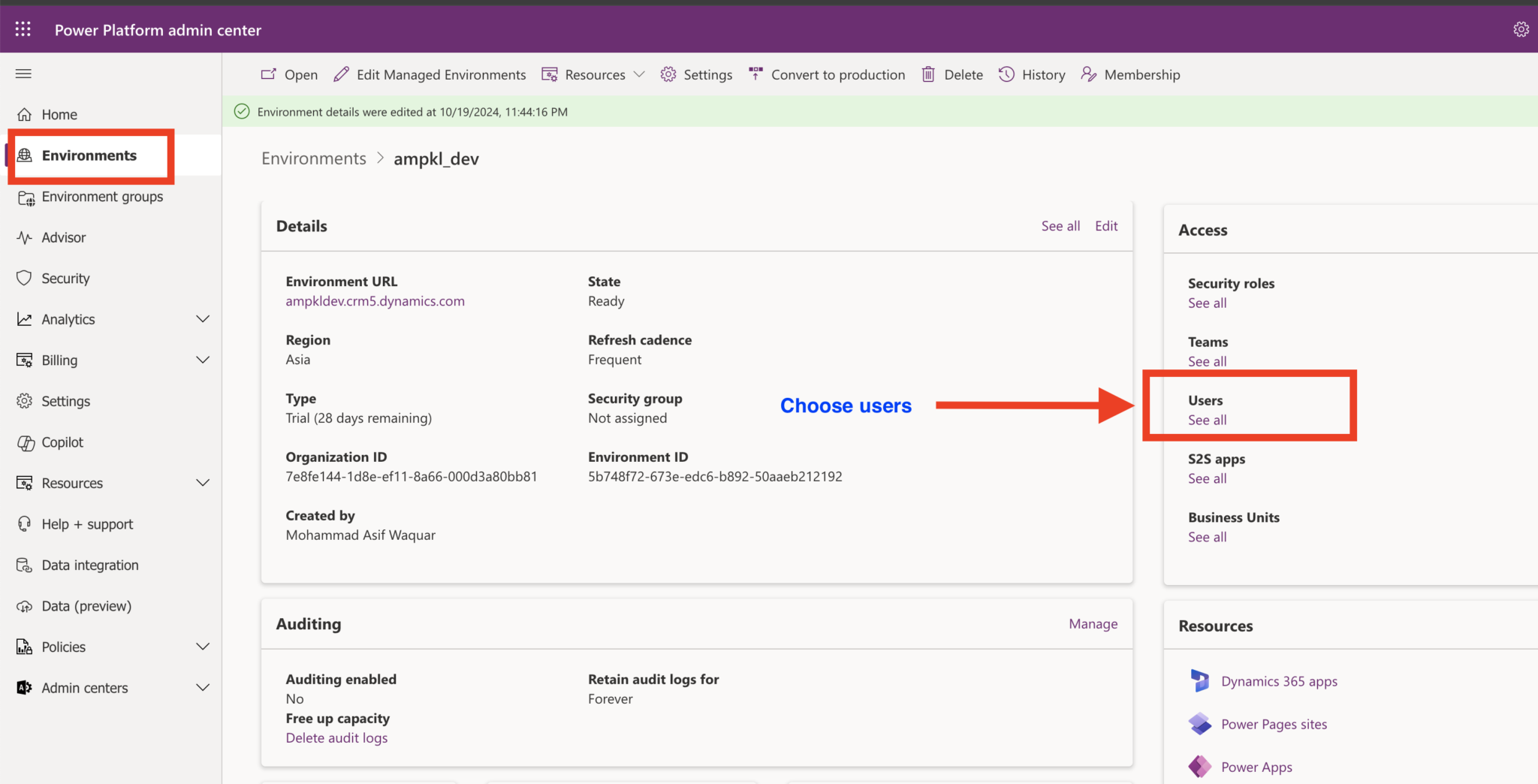Click Delete audit logs link
This screenshot has width=1538, height=784.
[336, 737]
